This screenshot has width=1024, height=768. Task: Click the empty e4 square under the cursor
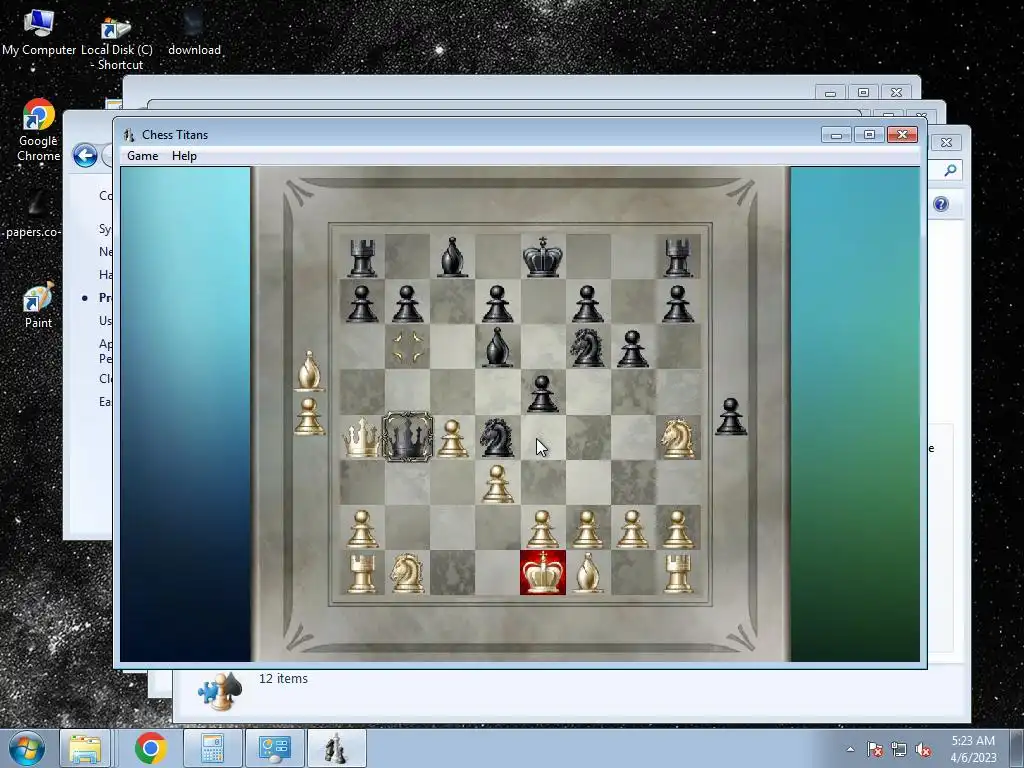(543, 438)
